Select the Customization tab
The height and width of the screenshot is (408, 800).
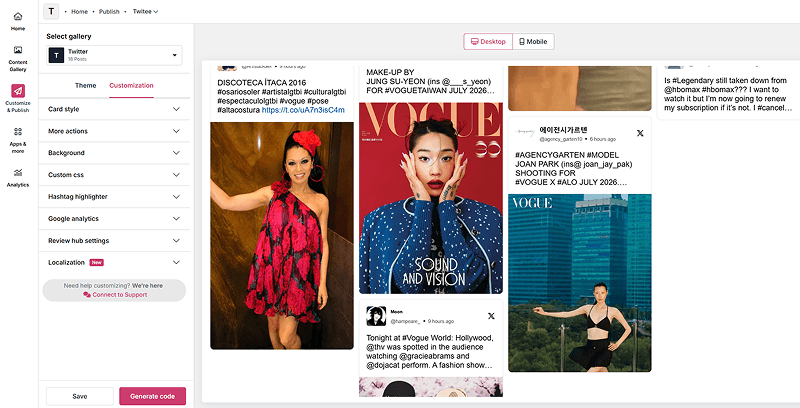click(x=131, y=86)
